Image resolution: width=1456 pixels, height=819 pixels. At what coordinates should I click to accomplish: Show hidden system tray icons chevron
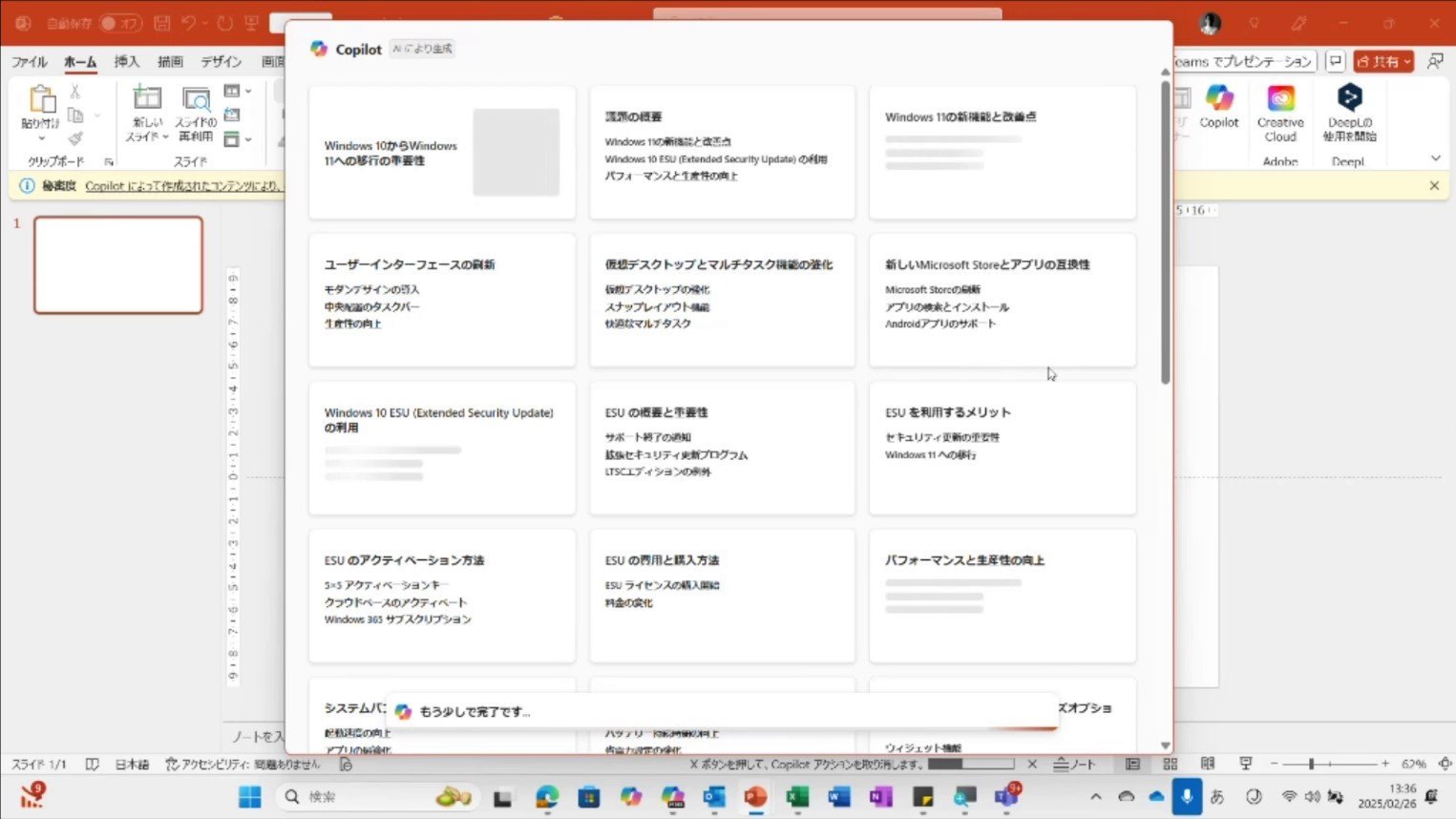1095,796
